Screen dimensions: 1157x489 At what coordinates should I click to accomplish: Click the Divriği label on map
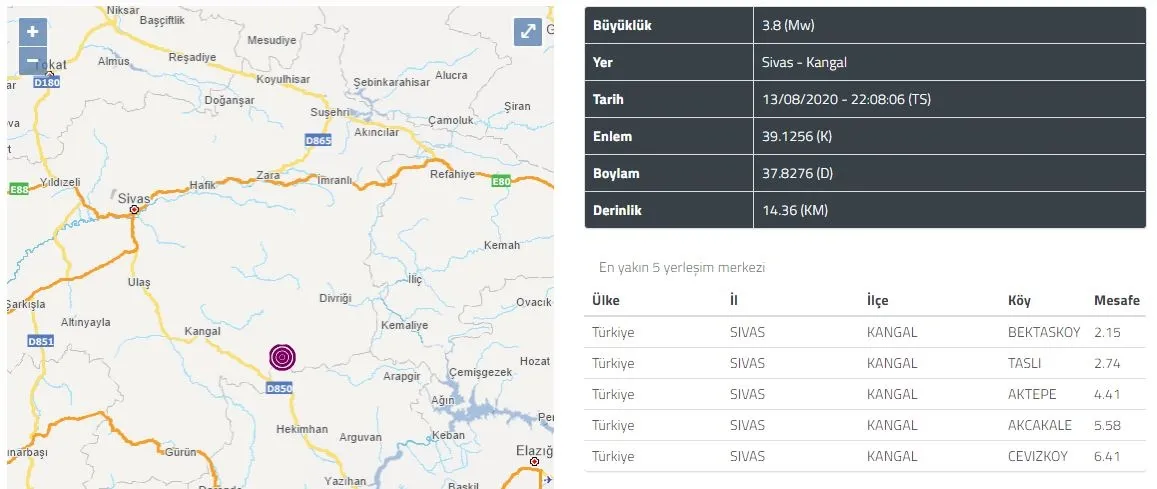point(335,298)
